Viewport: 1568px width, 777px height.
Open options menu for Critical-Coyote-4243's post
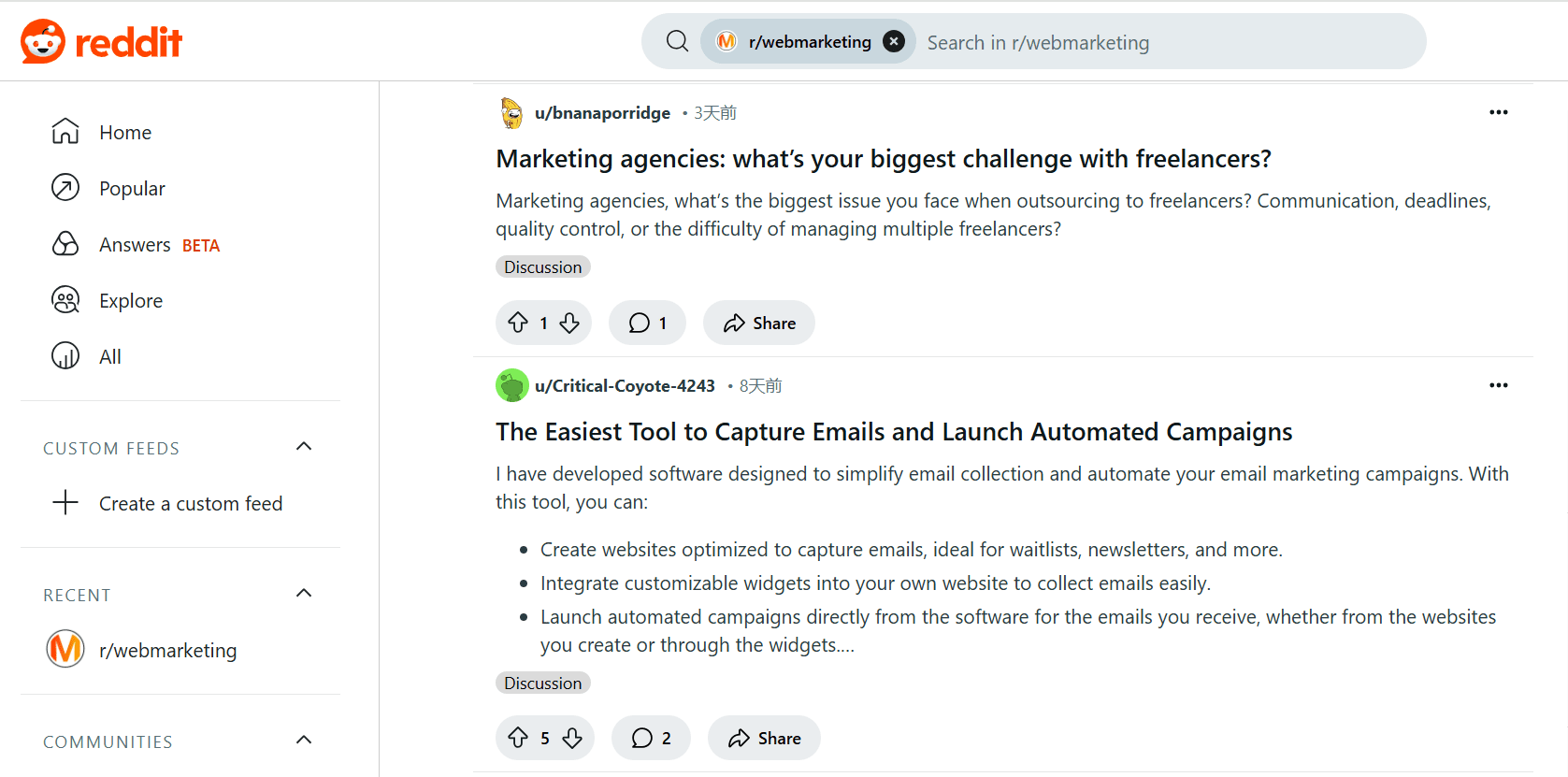[1498, 385]
